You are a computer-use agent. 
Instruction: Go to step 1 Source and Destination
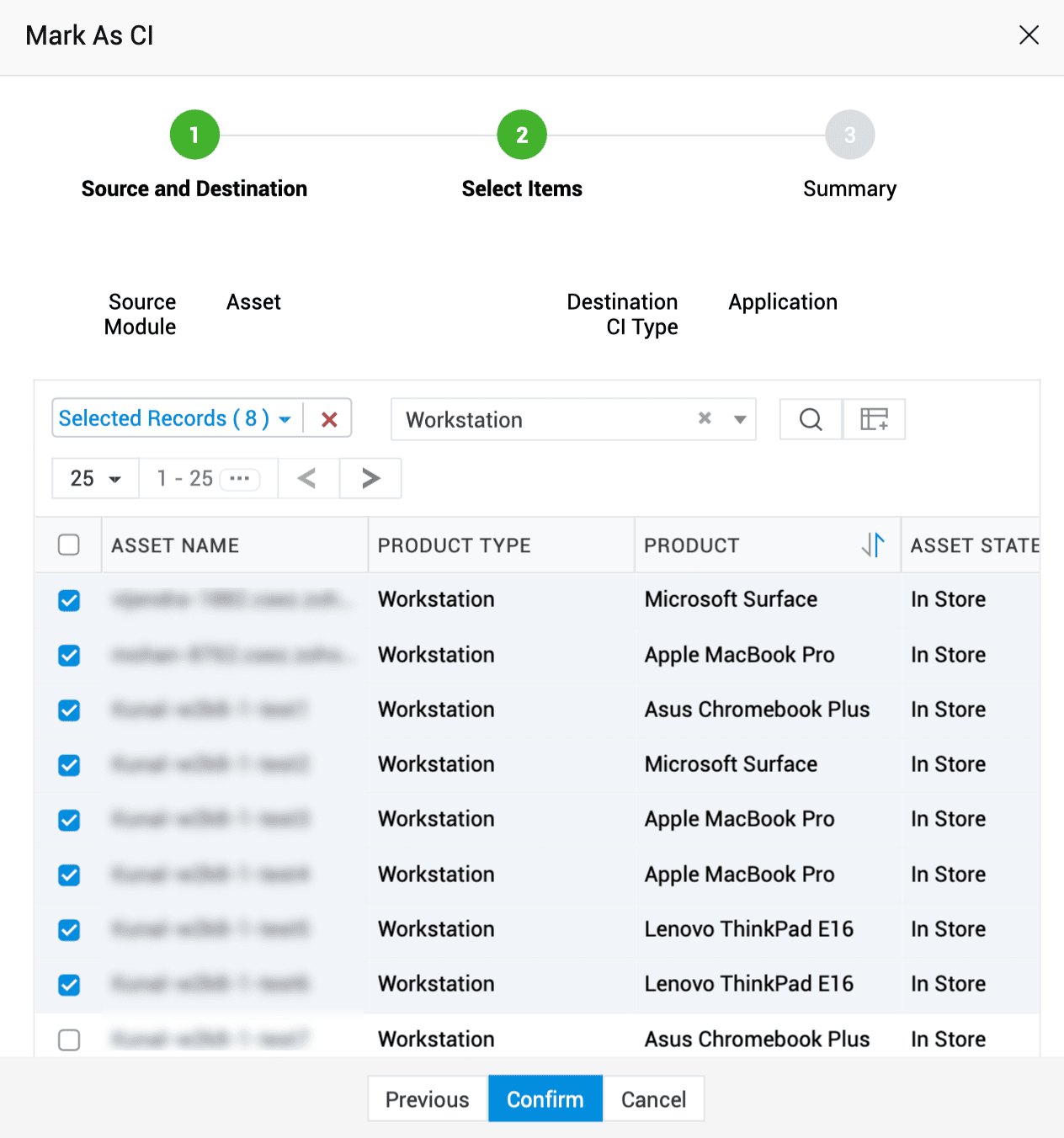194,135
